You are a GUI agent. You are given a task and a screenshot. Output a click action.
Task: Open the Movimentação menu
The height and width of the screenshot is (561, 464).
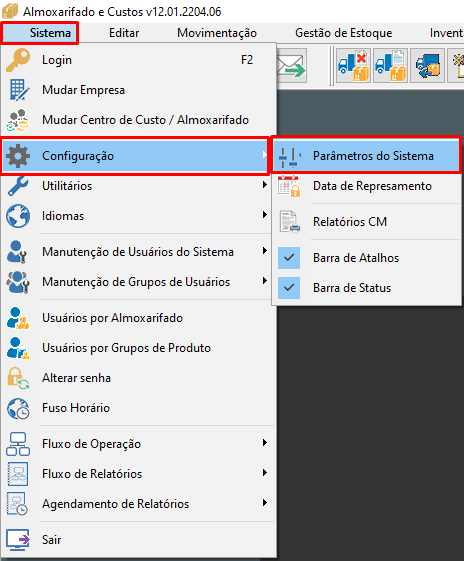pyautogui.click(x=217, y=33)
